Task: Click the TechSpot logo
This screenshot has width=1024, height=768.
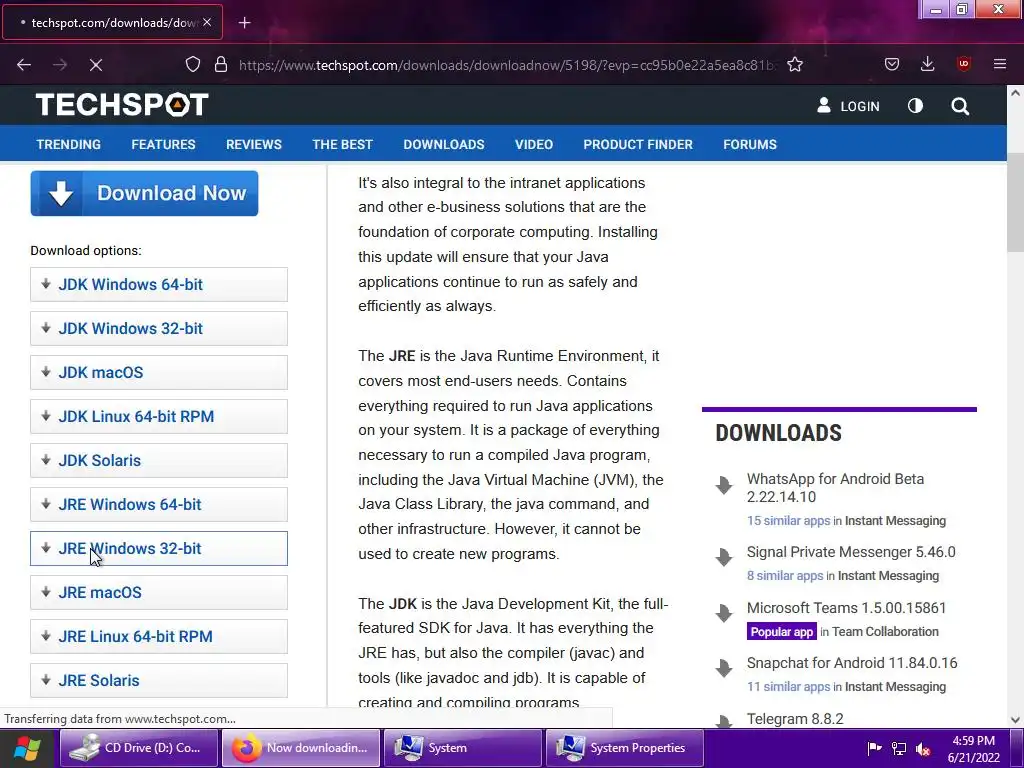Action: (122, 104)
